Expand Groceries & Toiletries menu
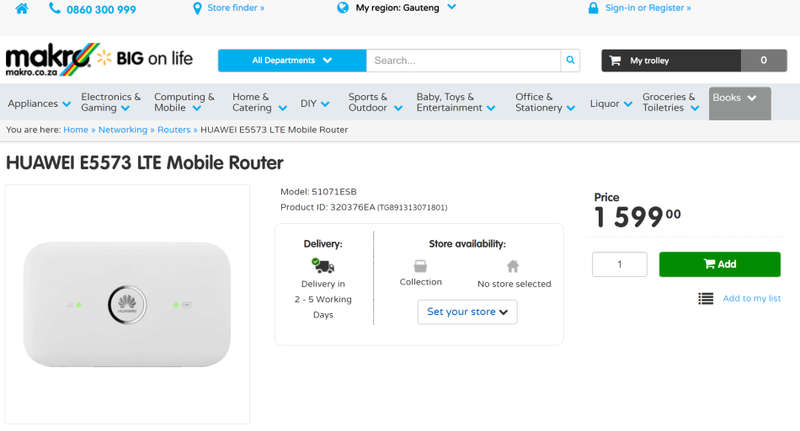 tap(670, 102)
